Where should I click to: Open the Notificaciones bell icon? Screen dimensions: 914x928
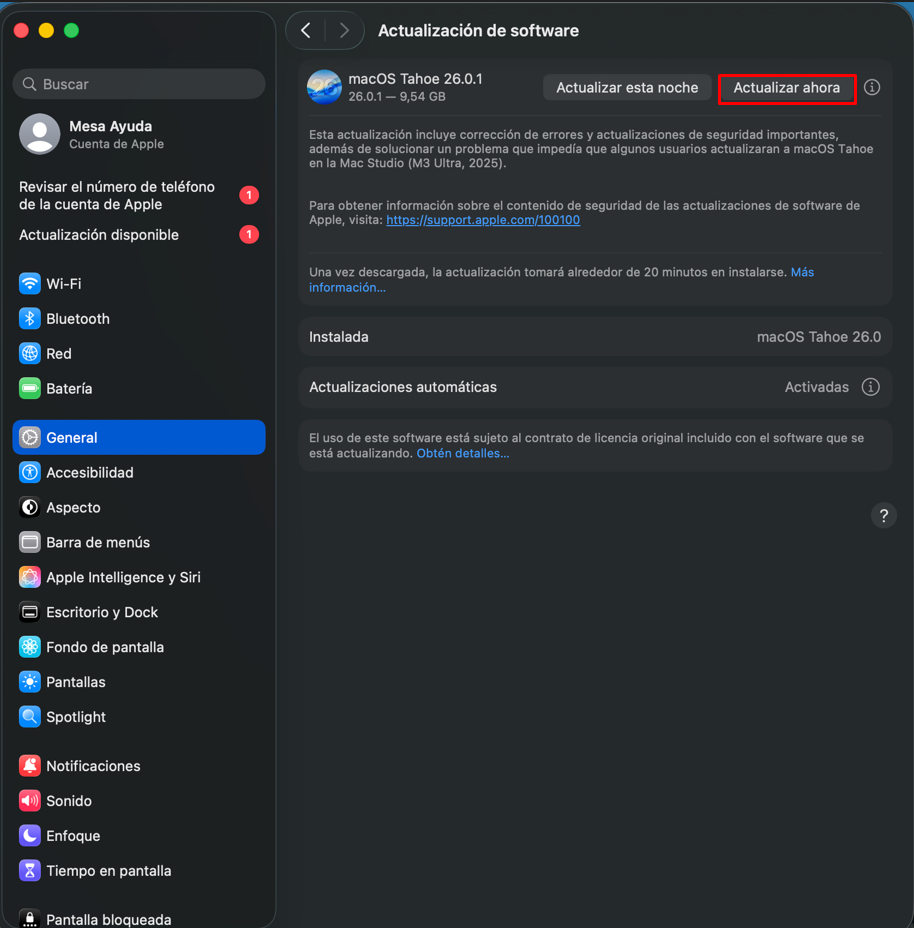[x=30, y=767]
